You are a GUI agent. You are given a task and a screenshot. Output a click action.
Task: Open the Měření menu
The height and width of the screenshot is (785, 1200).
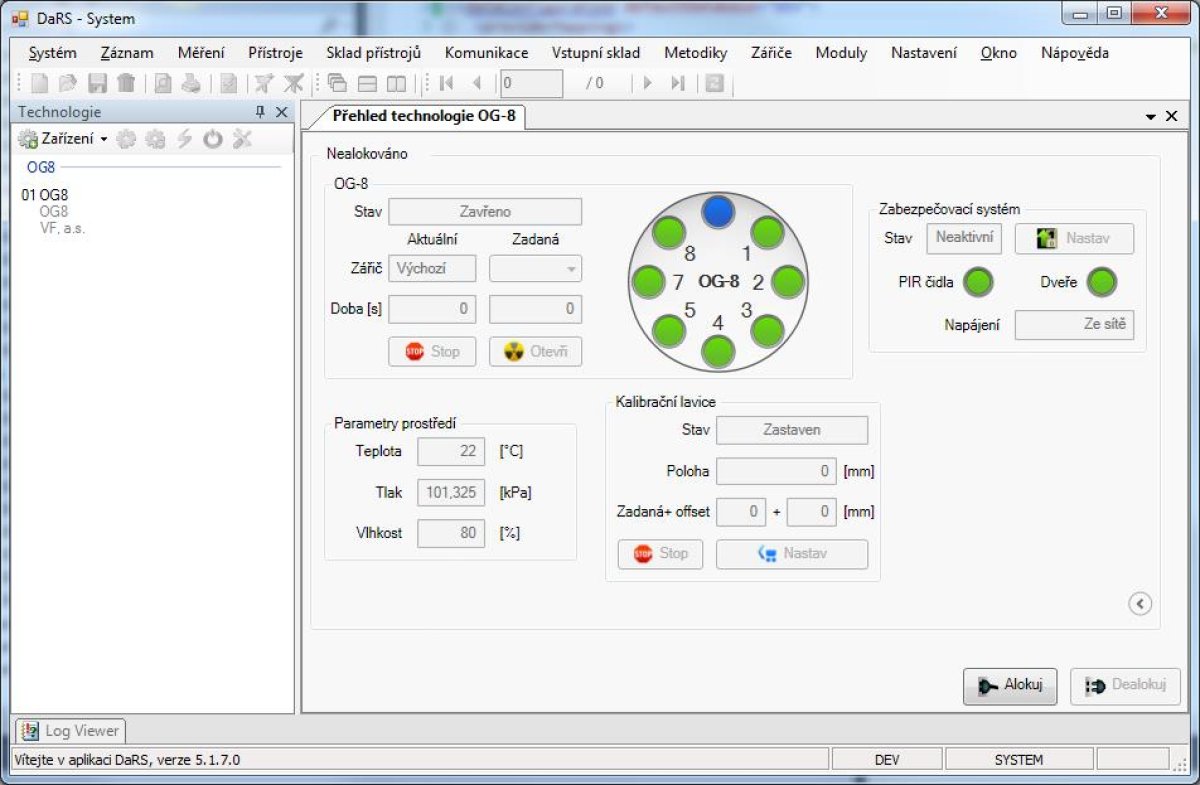pyautogui.click(x=201, y=53)
